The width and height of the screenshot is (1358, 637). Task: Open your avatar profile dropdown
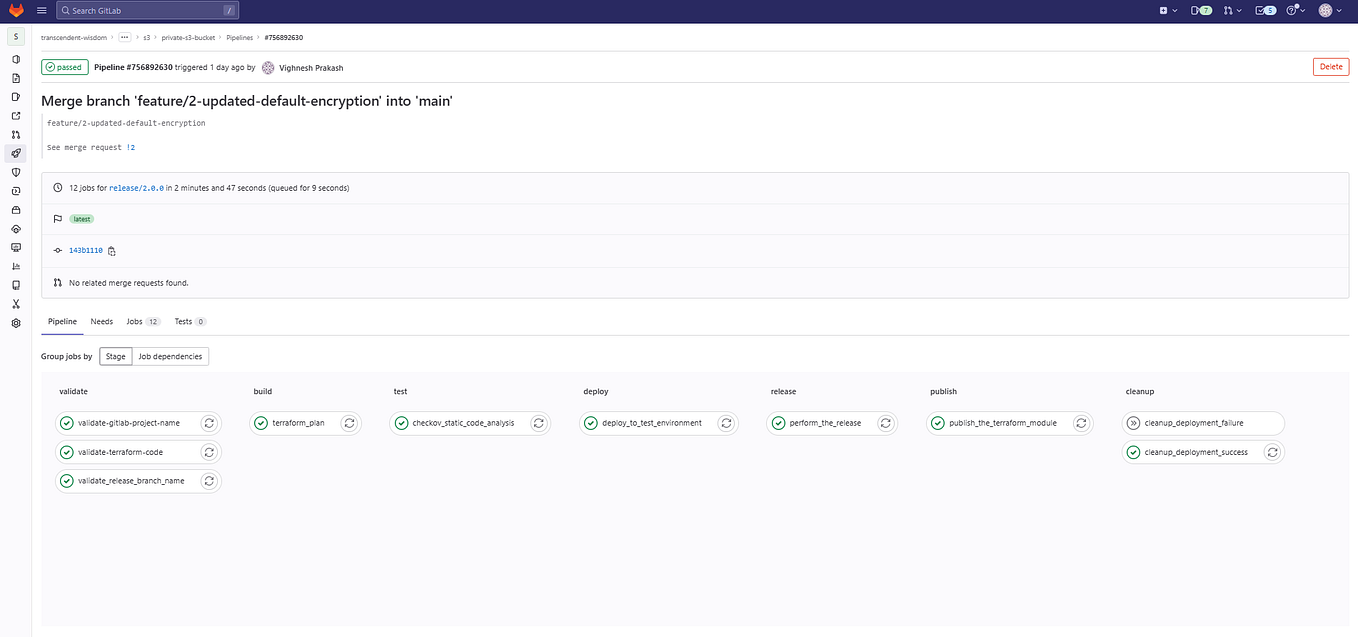(x=1328, y=9)
